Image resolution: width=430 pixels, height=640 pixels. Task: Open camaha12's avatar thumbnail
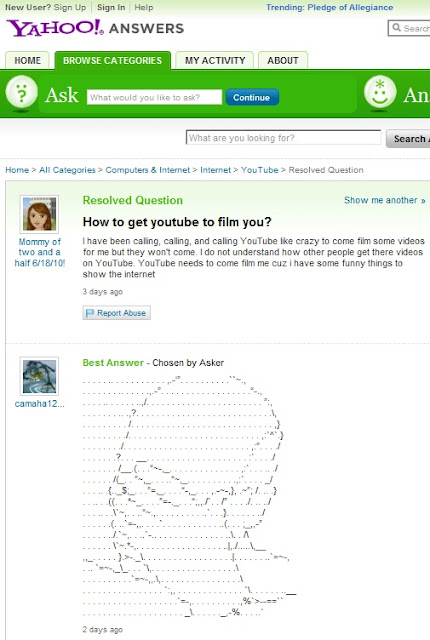[39, 376]
